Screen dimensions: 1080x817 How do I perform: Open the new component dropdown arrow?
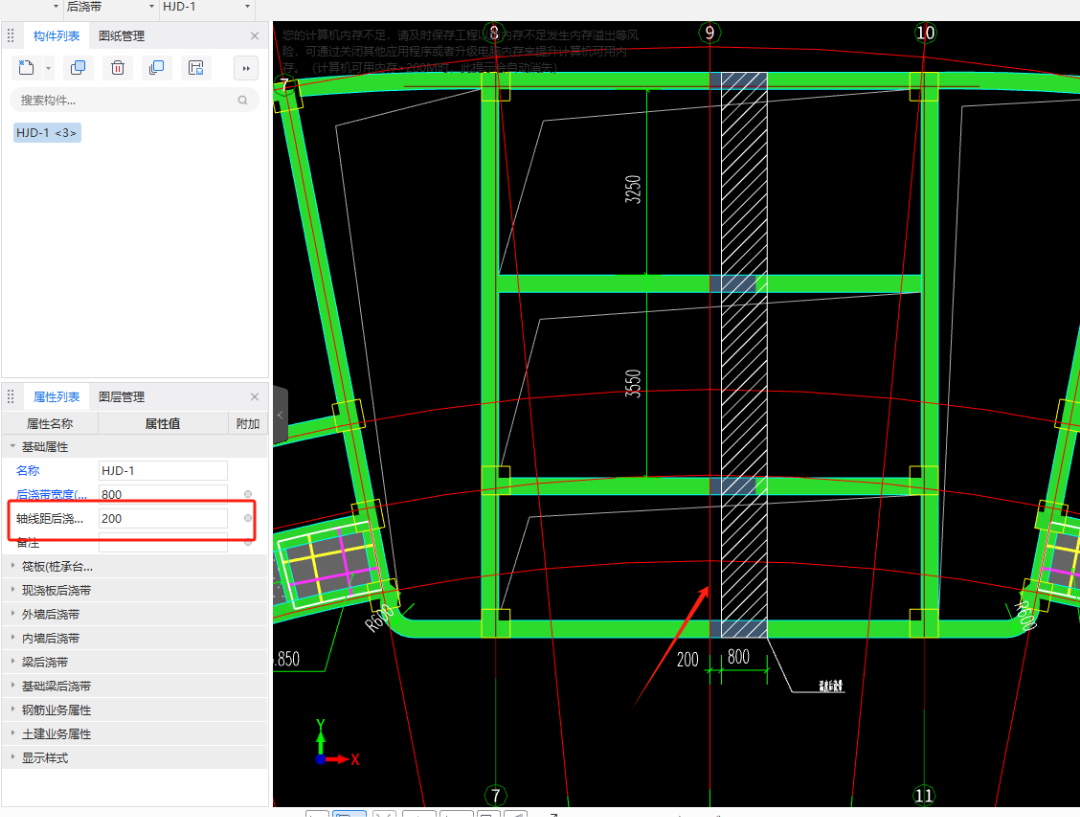coord(48,68)
